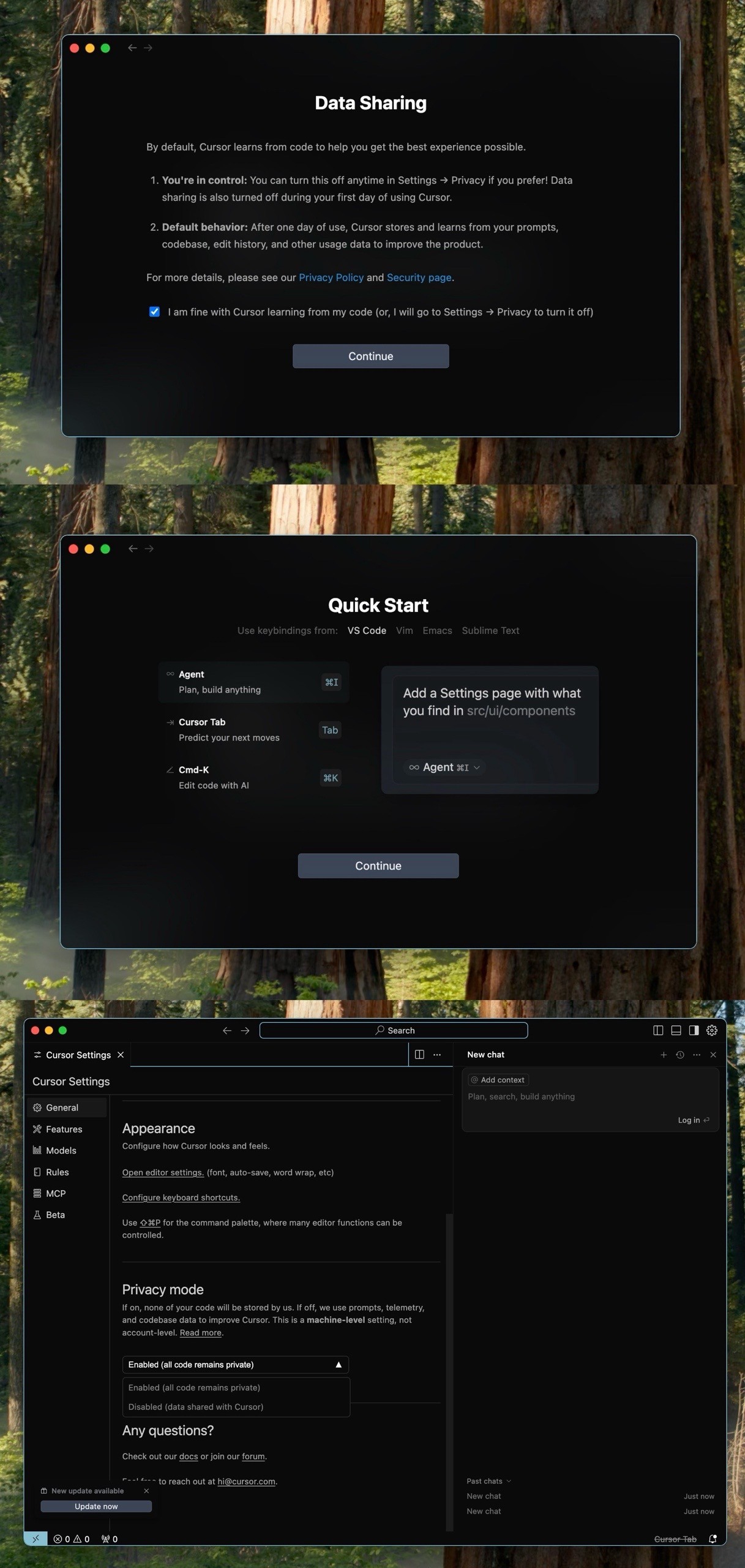Image resolution: width=745 pixels, height=1568 pixels.
Task: Open the docs link
Action: click(x=189, y=1457)
